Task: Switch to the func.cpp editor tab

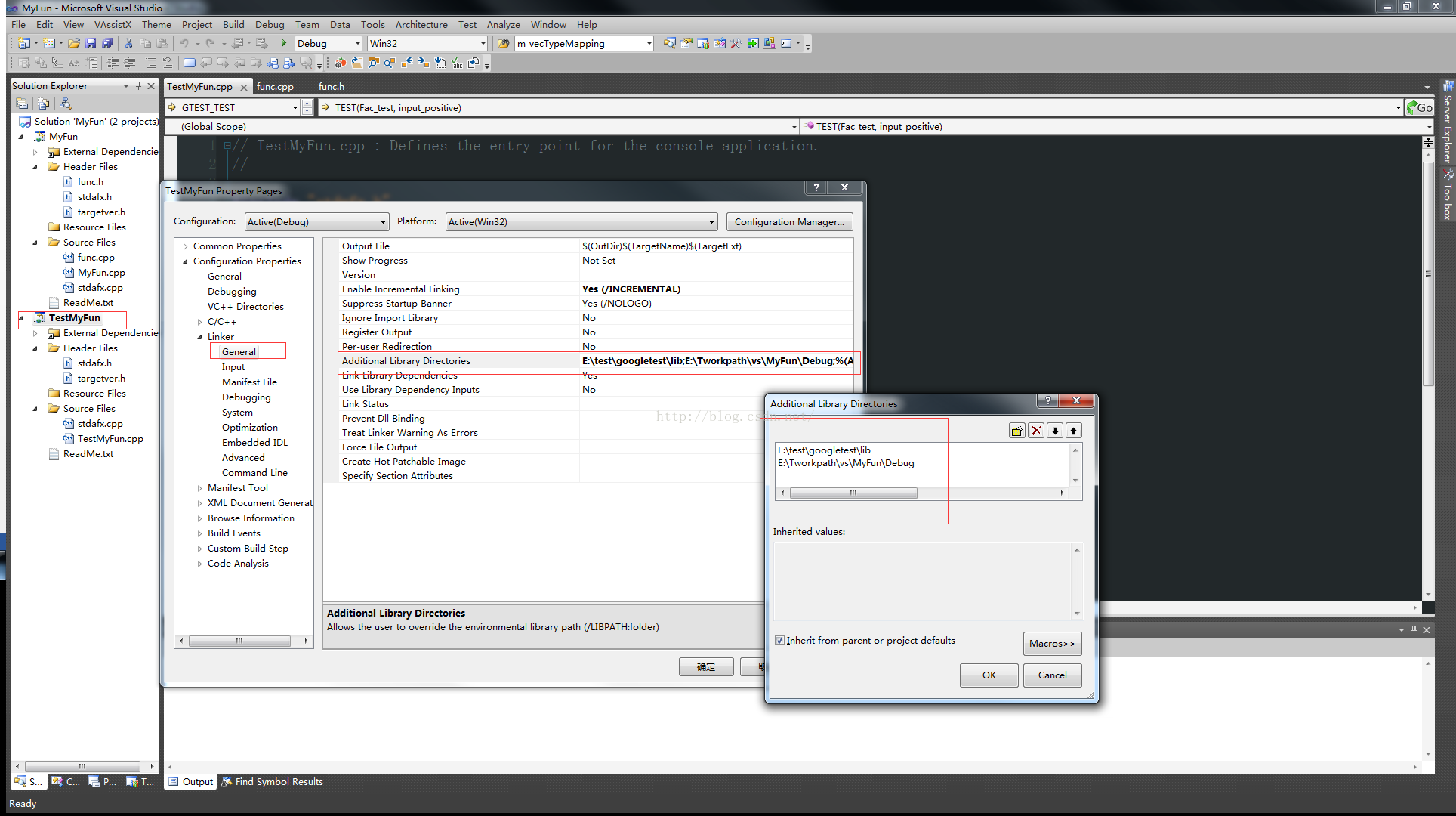Action: (x=275, y=86)
